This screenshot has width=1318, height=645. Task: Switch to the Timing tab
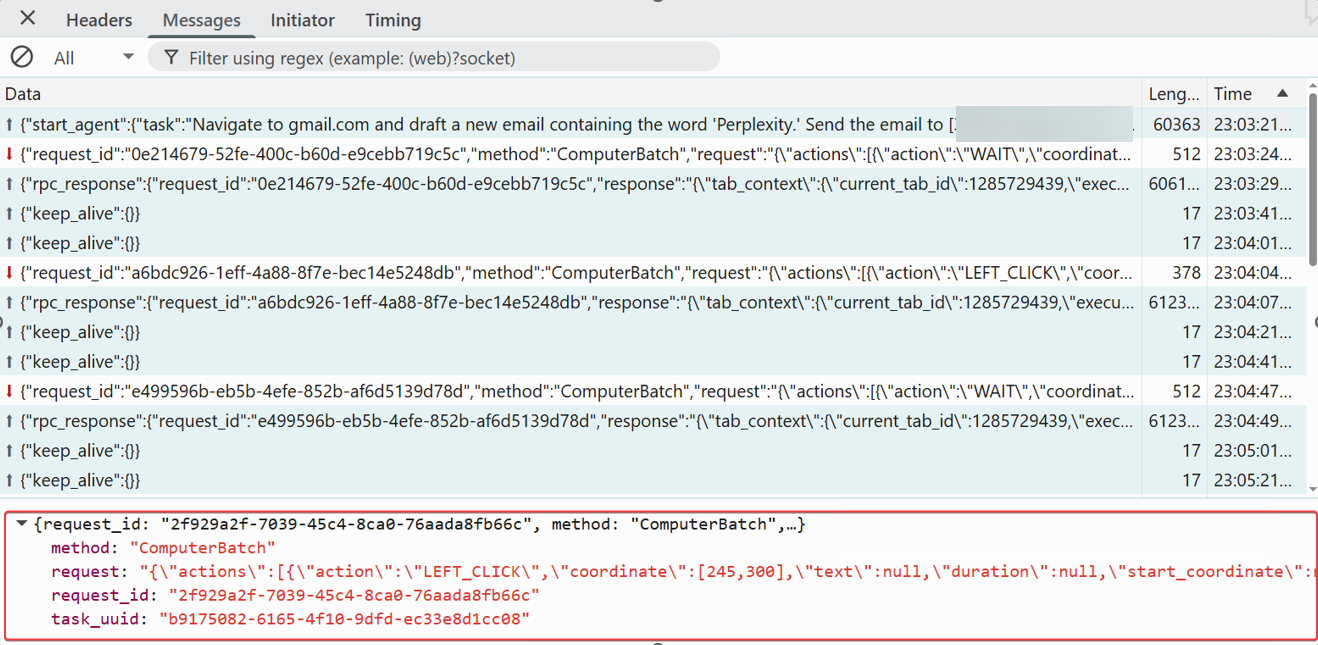coord(393,20)
